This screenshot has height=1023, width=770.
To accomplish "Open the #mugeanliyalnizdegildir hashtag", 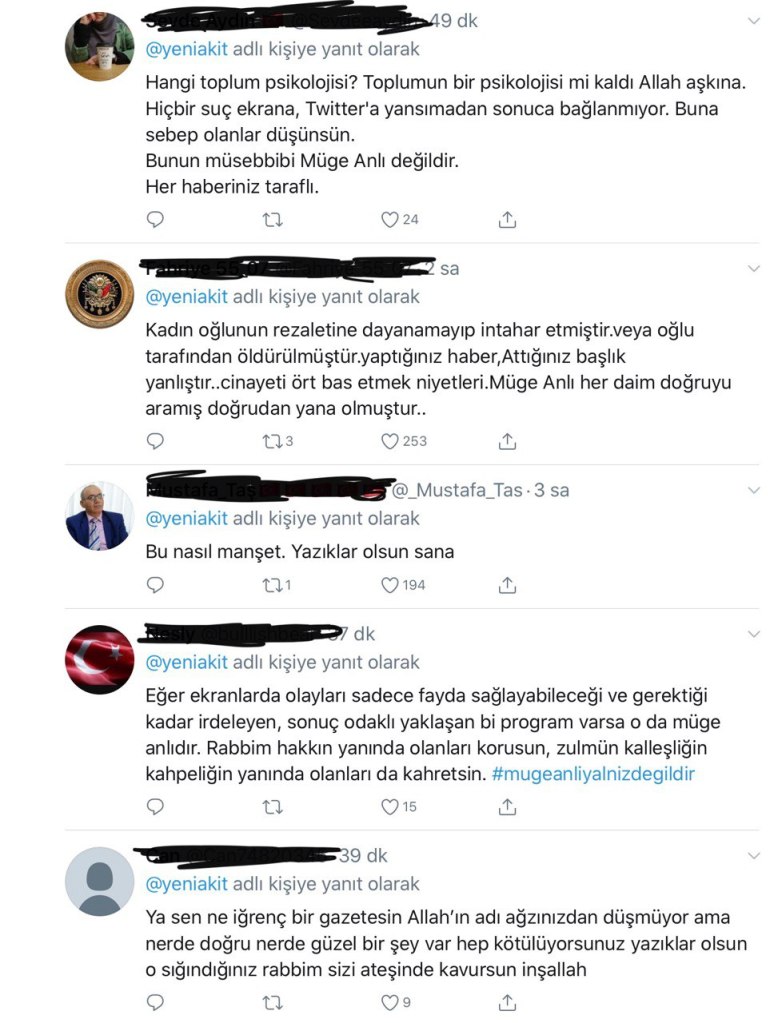I will coord(593,774).
